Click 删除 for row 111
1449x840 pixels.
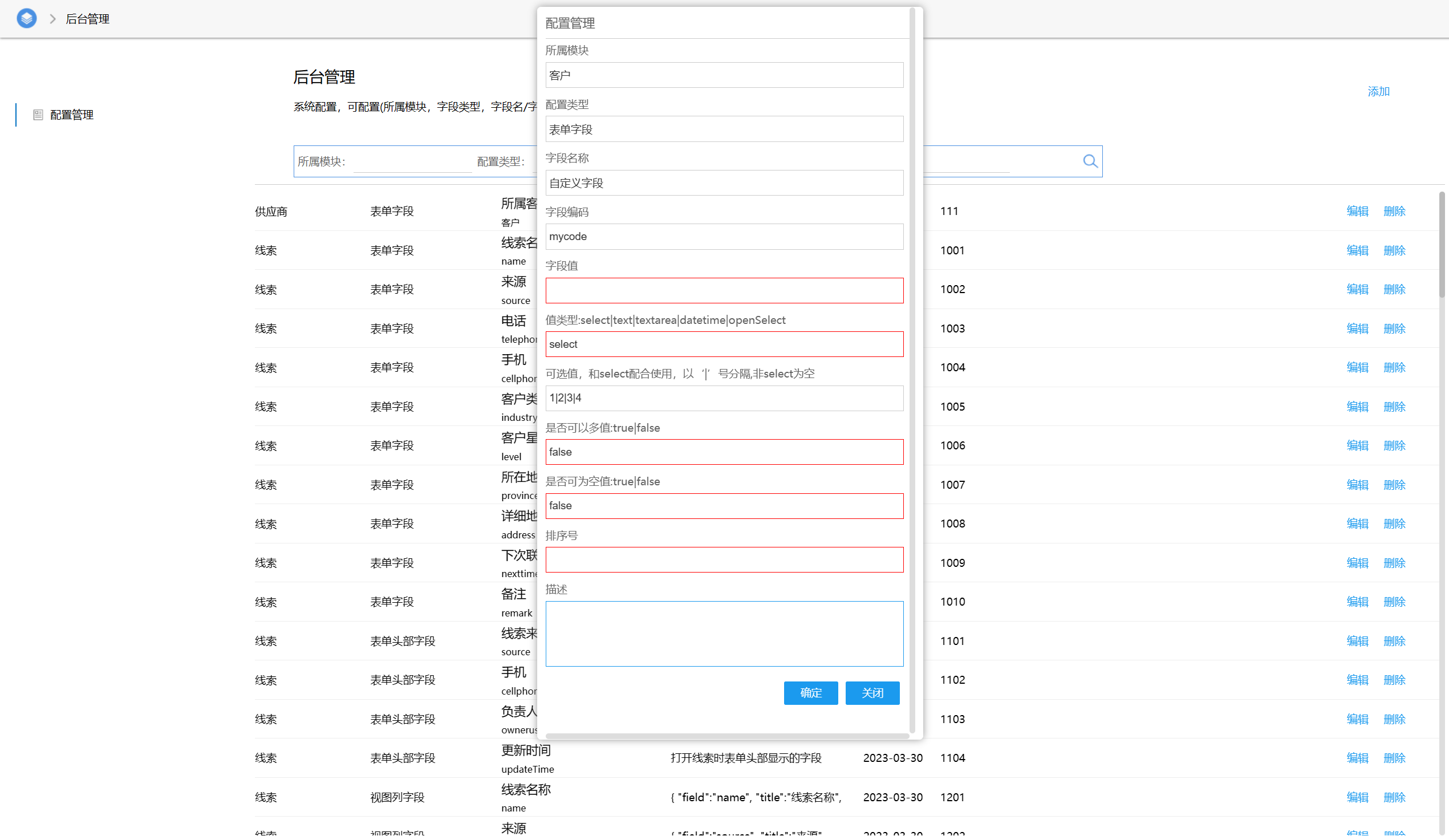(x=1394, y=211)
